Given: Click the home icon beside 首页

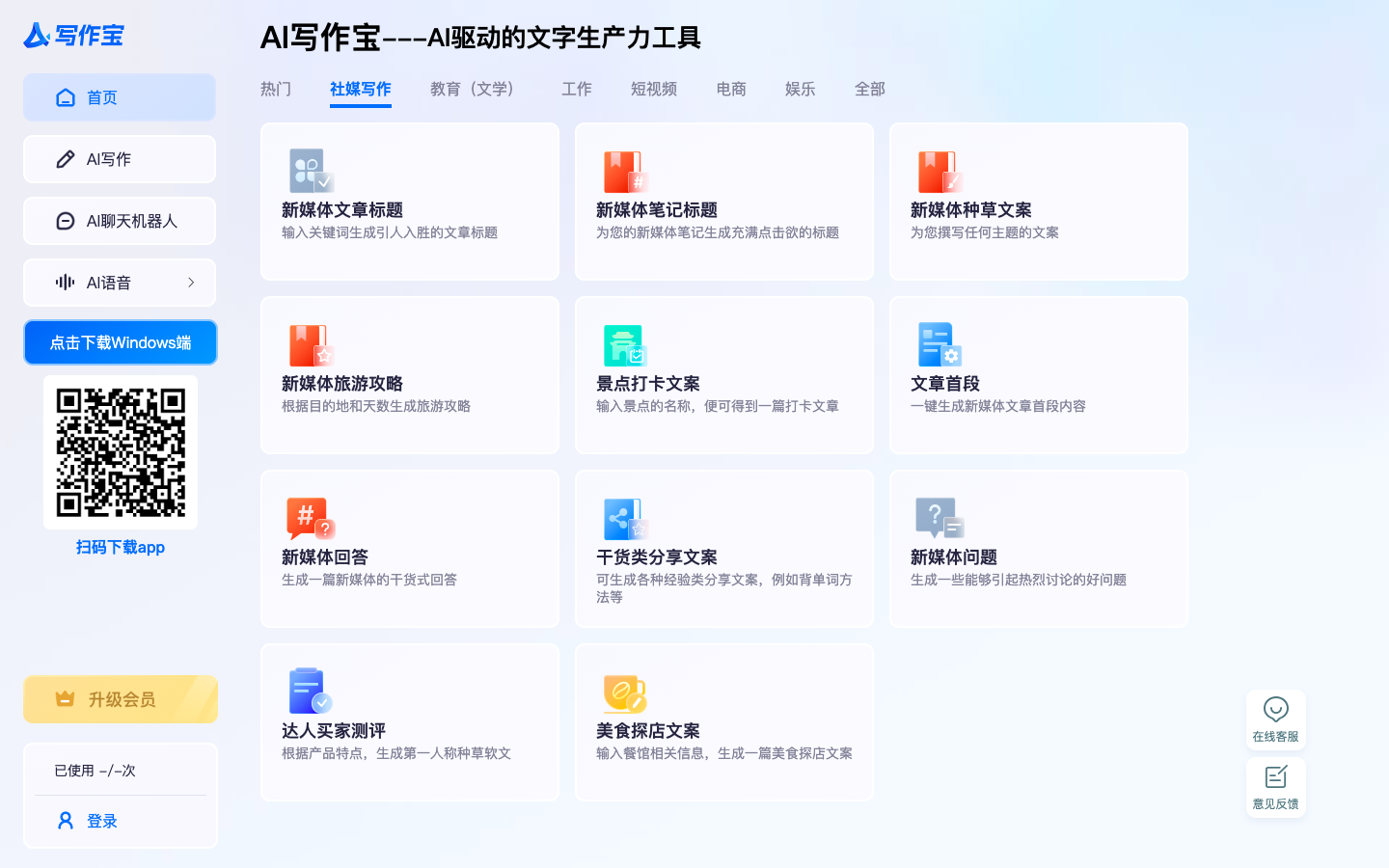Looking at the screenshot, I should [x=66, y=97].
